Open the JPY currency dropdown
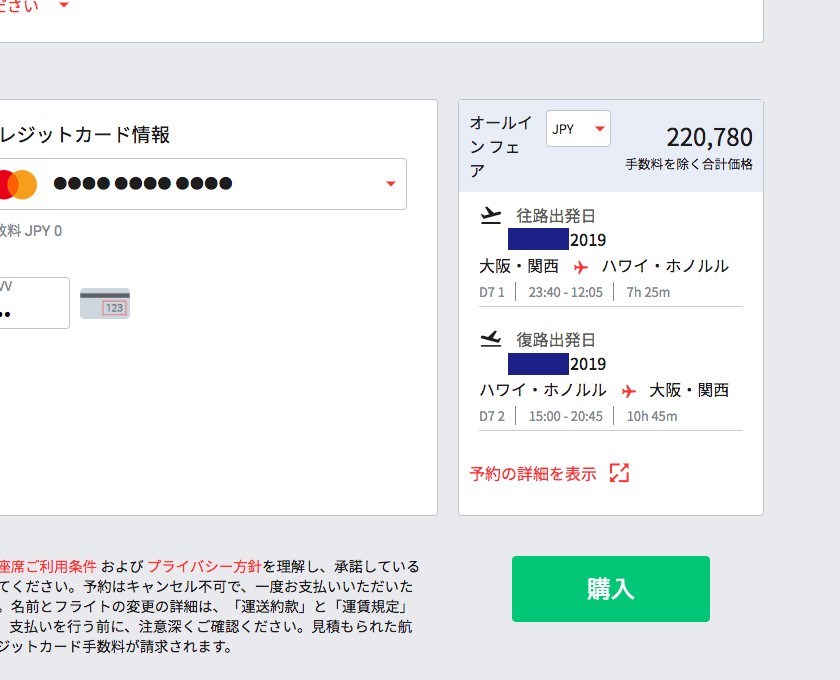Viewport: 840px width, 680px height. 578,129
